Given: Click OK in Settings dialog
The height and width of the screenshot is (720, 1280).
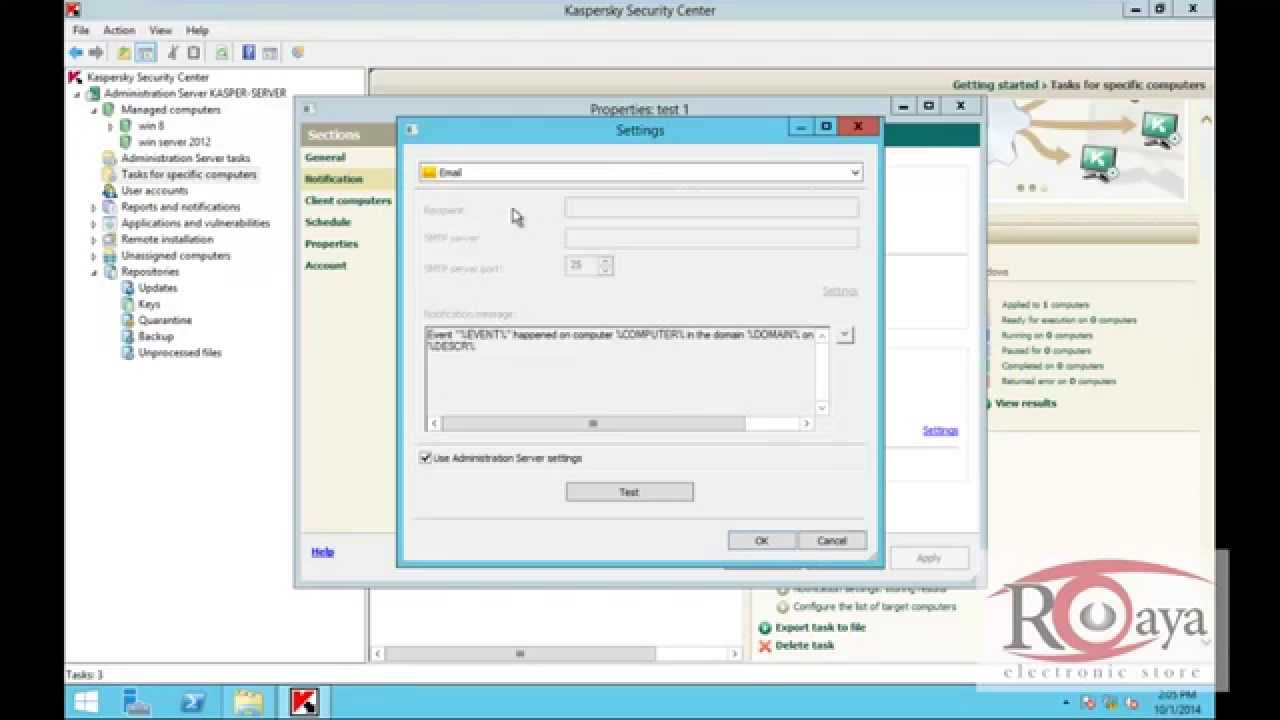Looking at the screenshot, I should (x=762, y=540).
